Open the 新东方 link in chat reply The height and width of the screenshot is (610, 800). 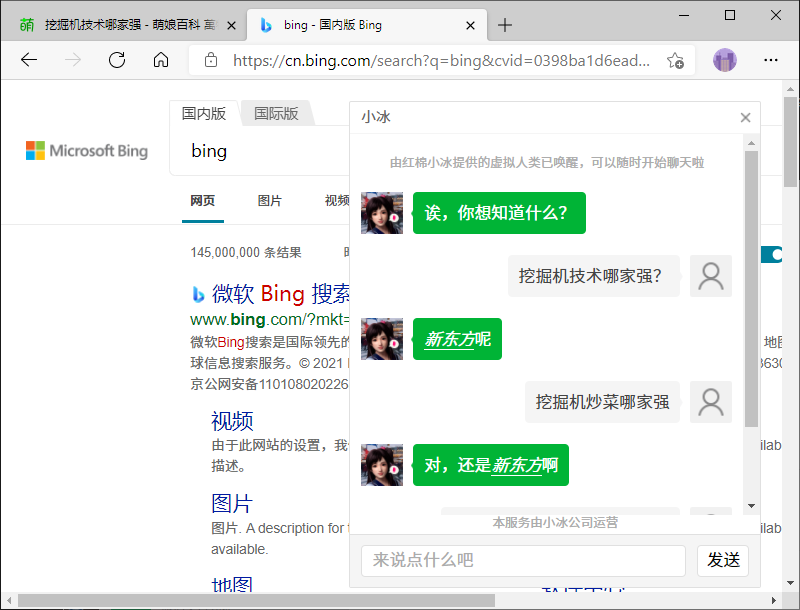coord(449,339)
